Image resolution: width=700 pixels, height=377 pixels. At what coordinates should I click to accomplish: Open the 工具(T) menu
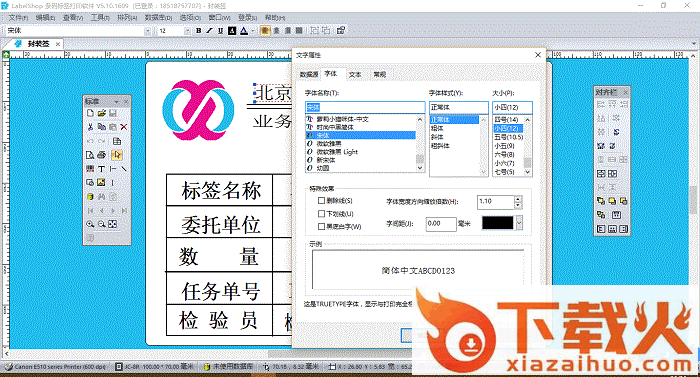(x=100, y=17)
